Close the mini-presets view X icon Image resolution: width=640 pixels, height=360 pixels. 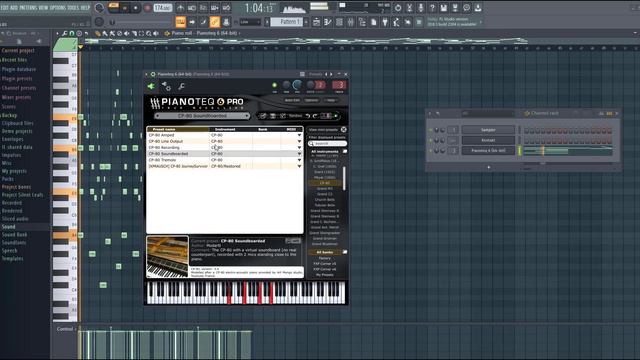(x=344, y=129)
